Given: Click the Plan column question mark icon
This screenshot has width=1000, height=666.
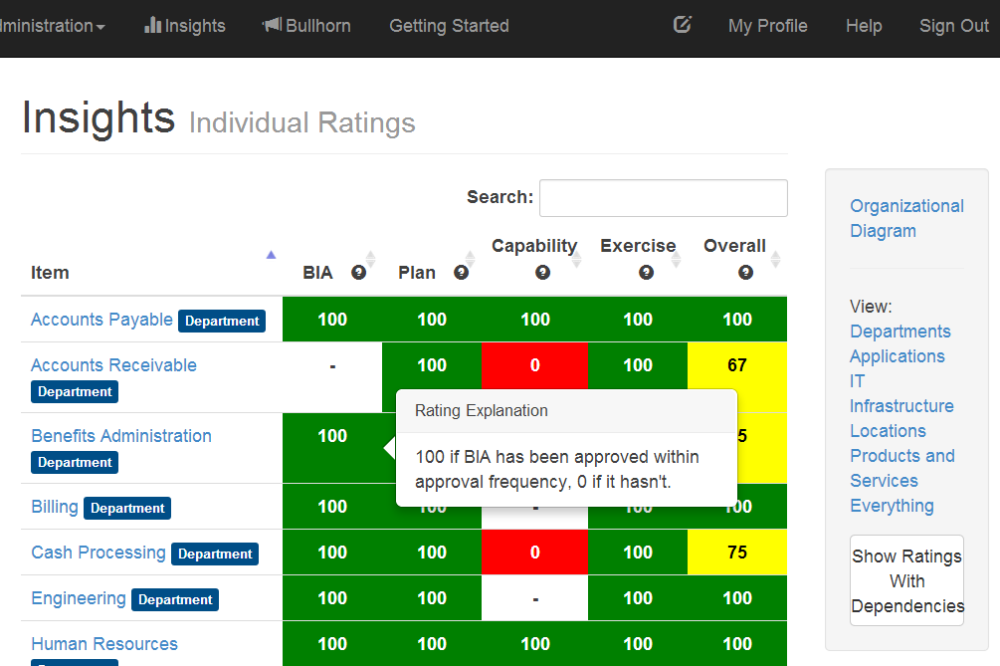Looking at the screenshot, I should [x=462, y=271].
